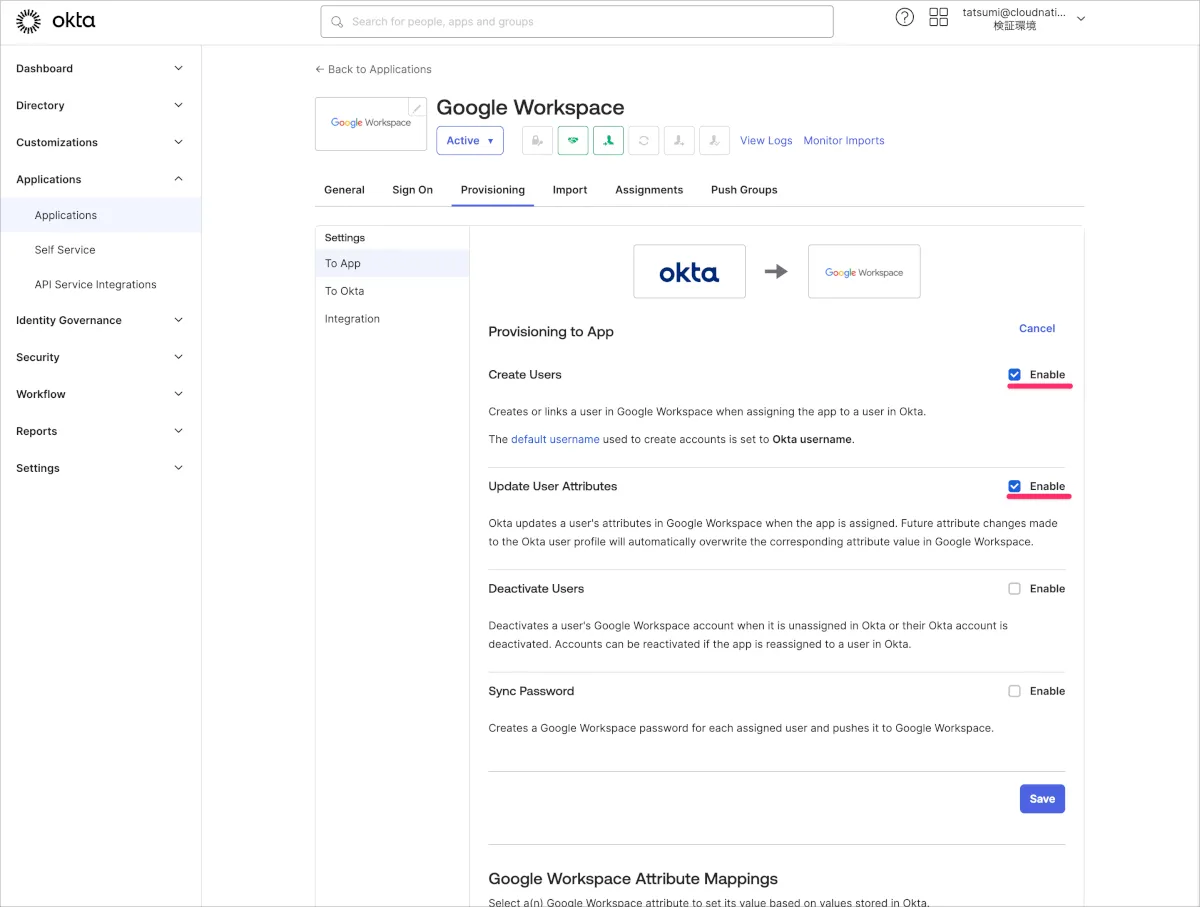Uncheck Create Users Enable checkbox
This screenshot has height=907, width=1200.
click(x=1014, y=375)
